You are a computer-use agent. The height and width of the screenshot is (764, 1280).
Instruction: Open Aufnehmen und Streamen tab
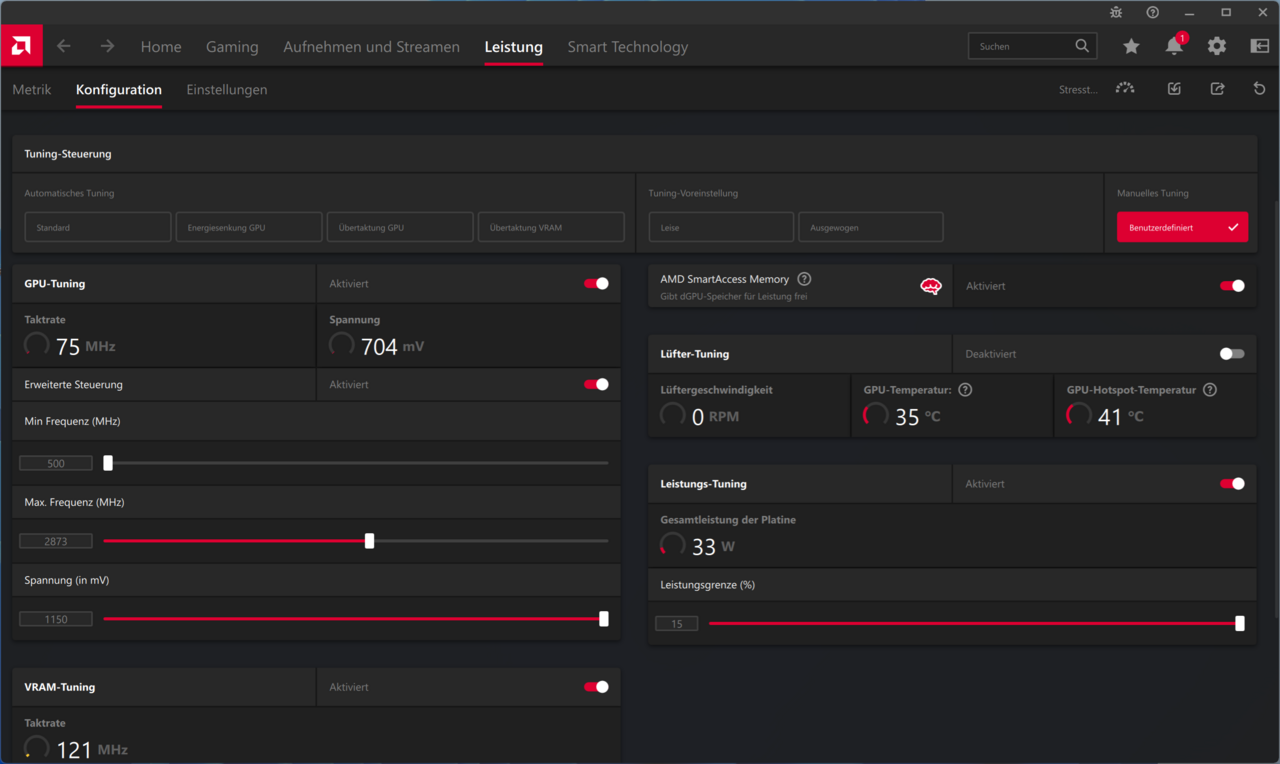click(371, 46)
